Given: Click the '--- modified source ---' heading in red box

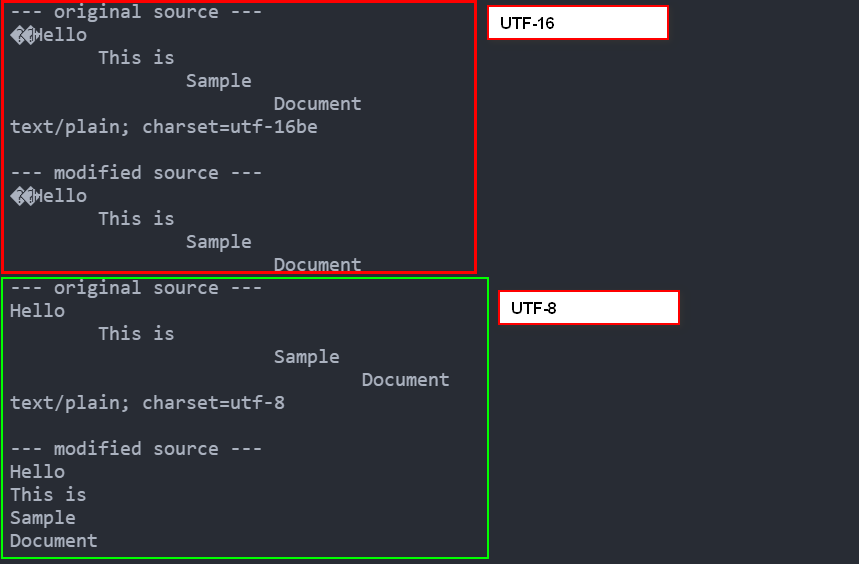Looking at the screenshot, I should point(136,173).
